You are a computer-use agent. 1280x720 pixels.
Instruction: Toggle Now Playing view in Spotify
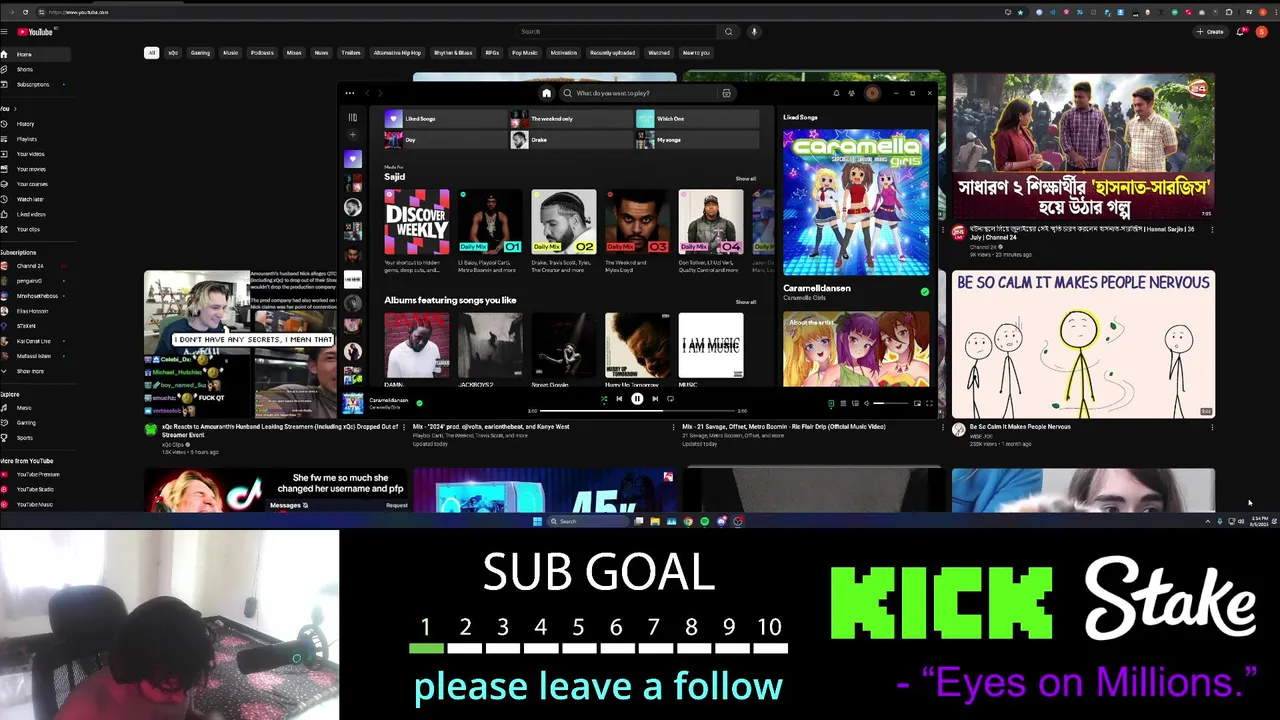pos(831,403)
